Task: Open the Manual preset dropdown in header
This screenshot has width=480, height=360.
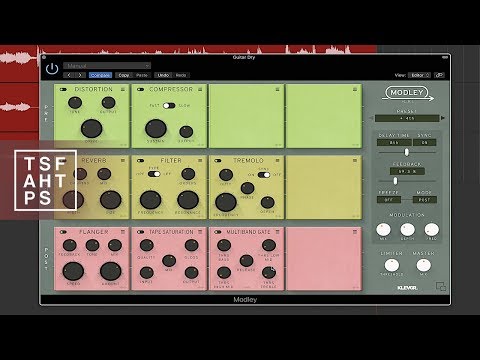Action: point(107,66)
